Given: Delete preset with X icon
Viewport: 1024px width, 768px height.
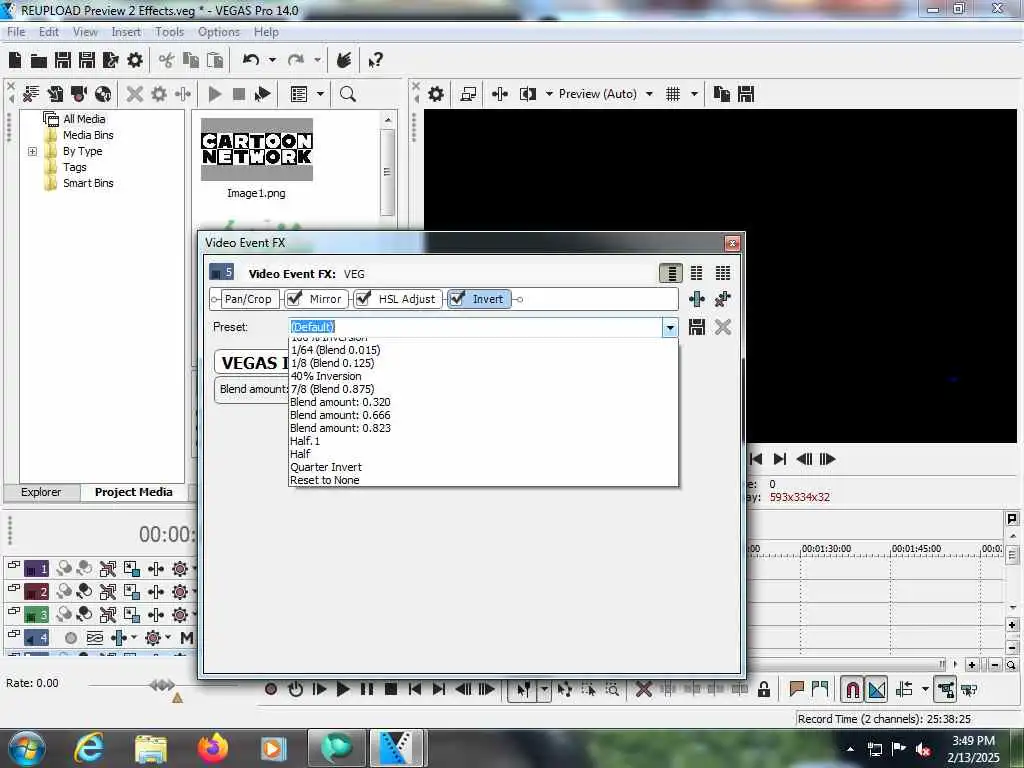Looking at the screenshot, I should (722, 327).
